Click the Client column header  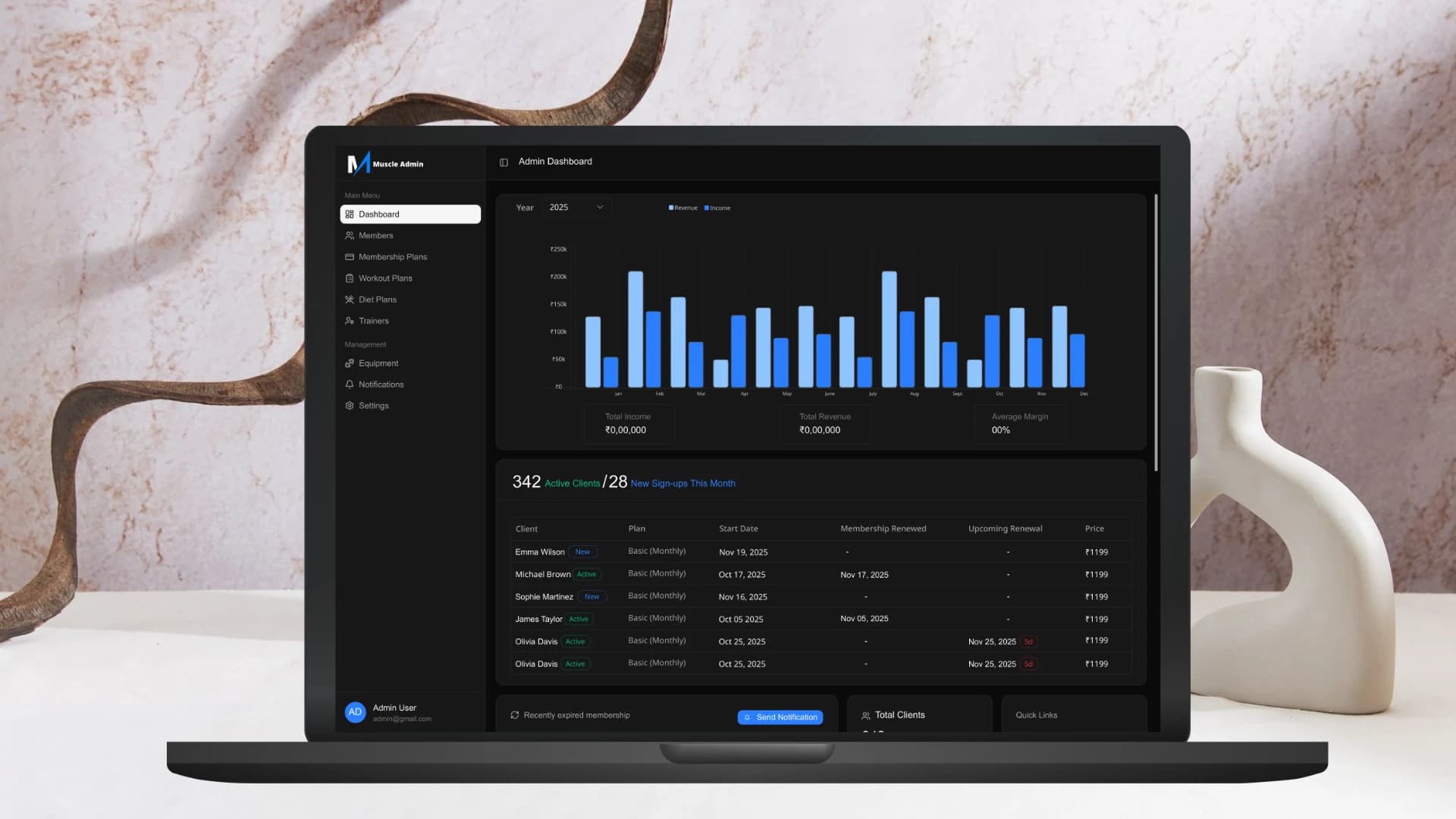[x=526, y=529]
